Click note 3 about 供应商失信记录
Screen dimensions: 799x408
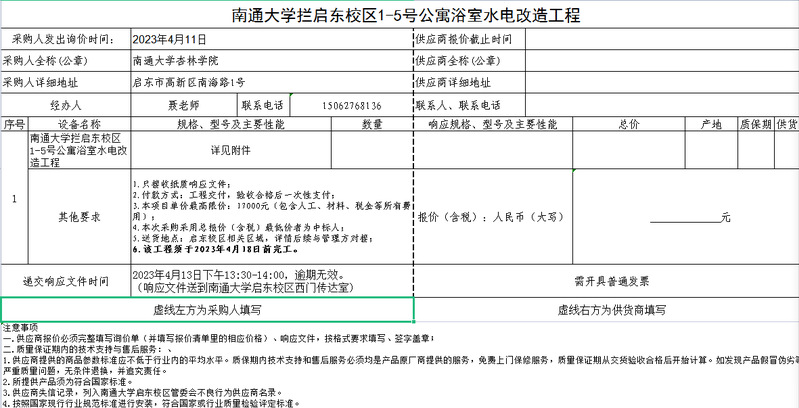142,393
